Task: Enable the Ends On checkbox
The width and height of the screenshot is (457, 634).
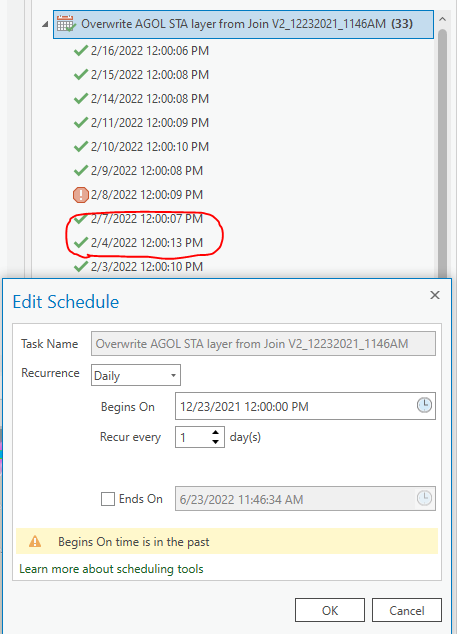Action: pos(108,499)
